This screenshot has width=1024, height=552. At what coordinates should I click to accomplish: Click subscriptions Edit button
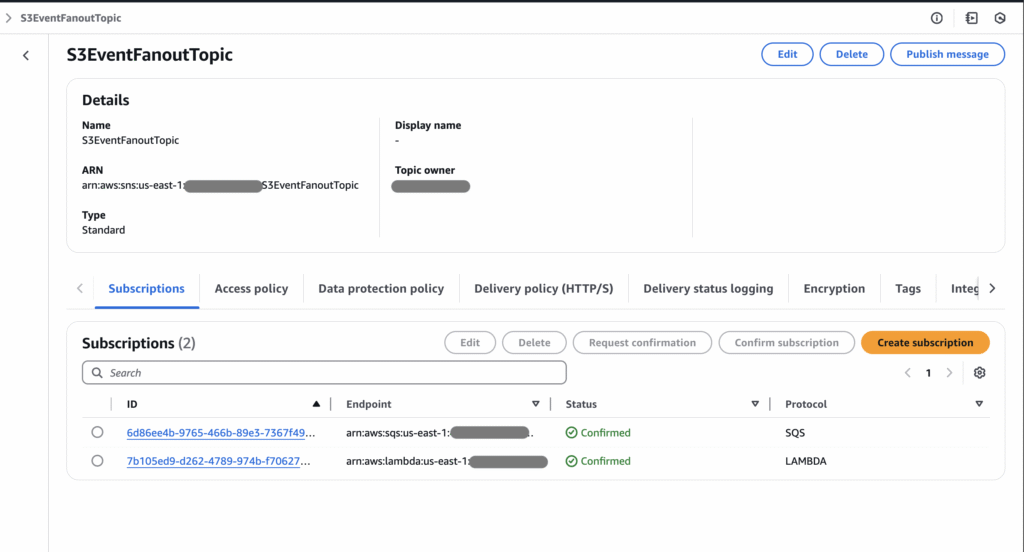[470, 342]
